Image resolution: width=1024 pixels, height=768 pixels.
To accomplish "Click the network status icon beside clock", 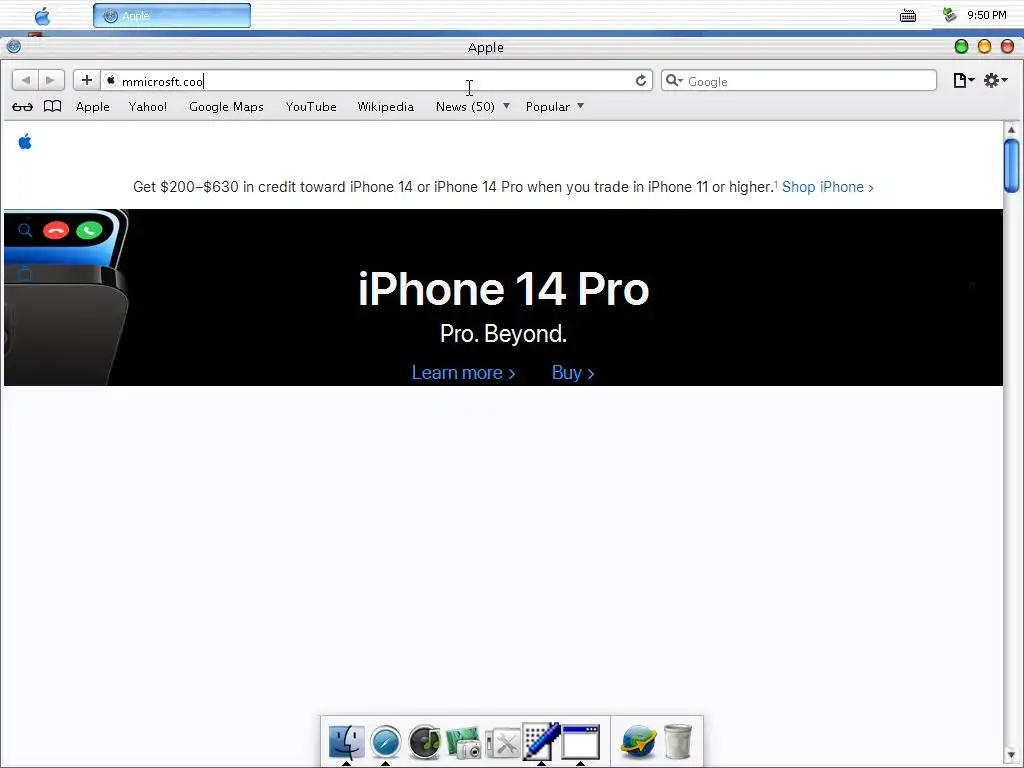I will pyautogui.click(x=950, y=15).
